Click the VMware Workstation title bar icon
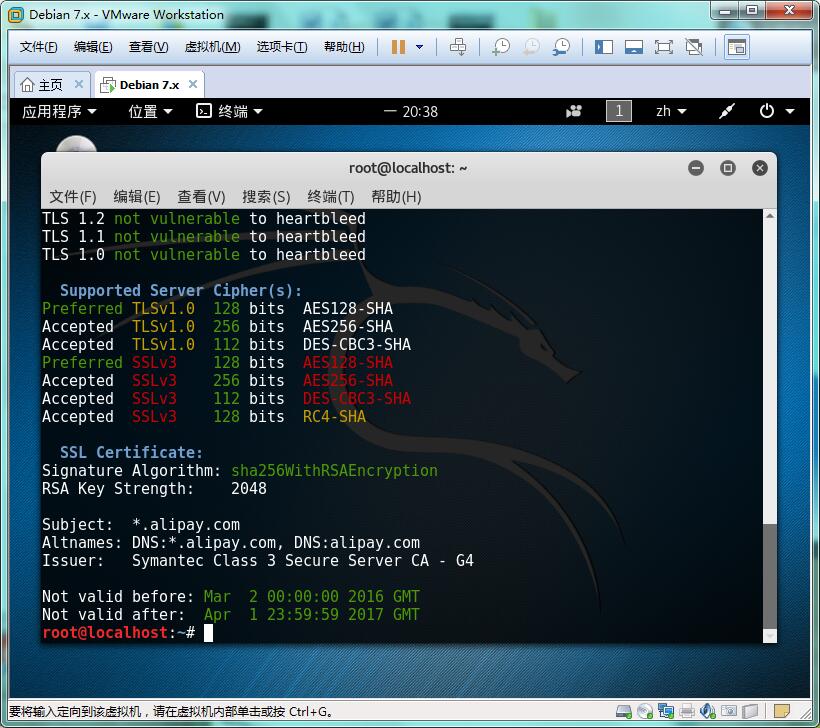The width and height of the screenshot is (820, 728). tap(16, 15)
